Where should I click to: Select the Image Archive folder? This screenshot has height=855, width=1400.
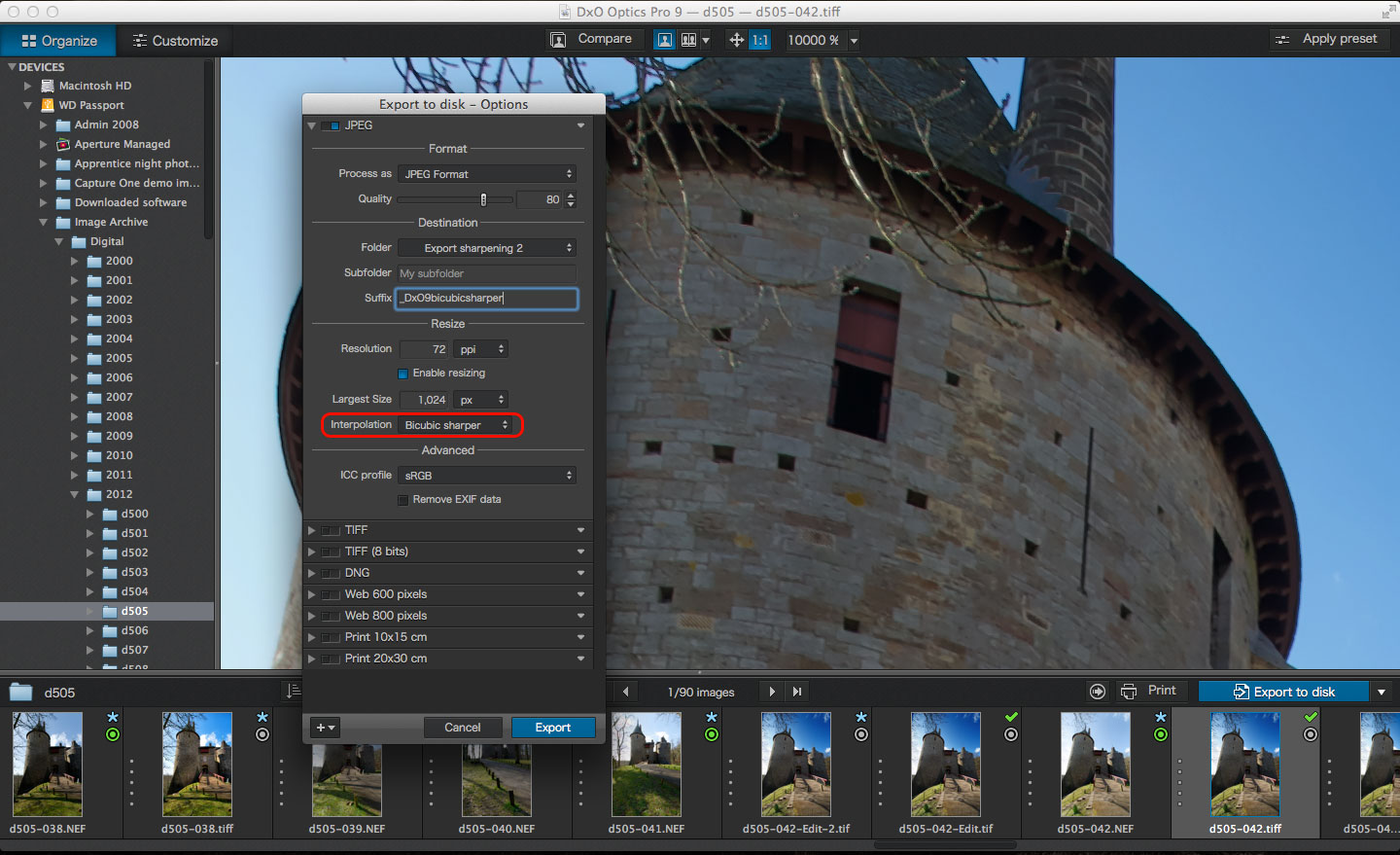[111, 222]
